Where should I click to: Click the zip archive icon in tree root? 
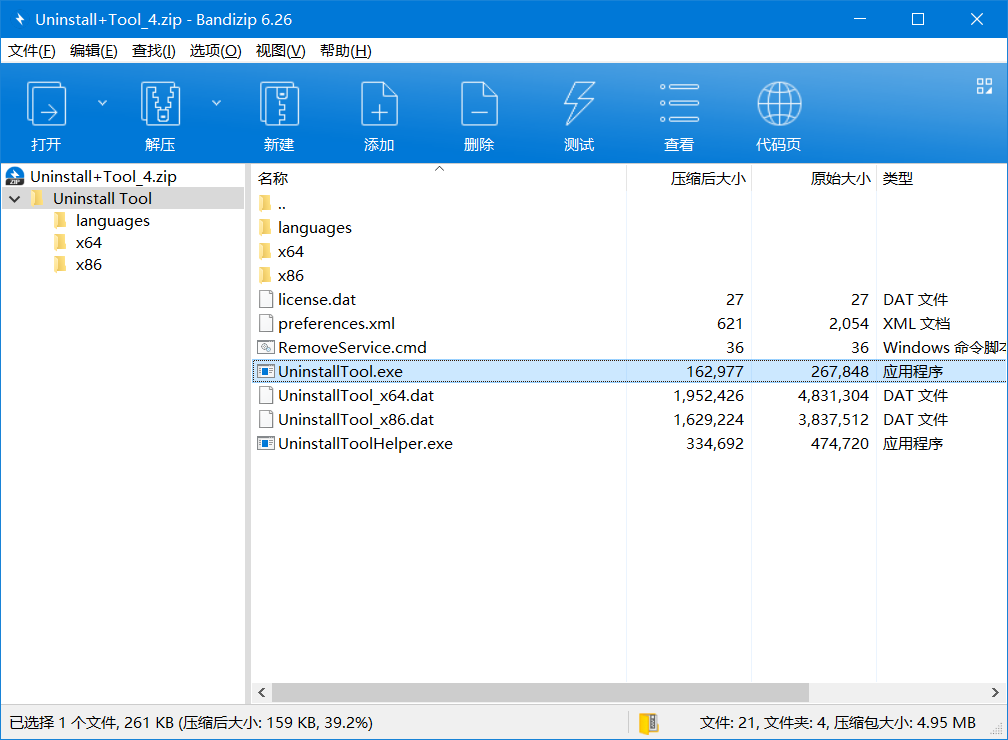(x=15, y=176)
